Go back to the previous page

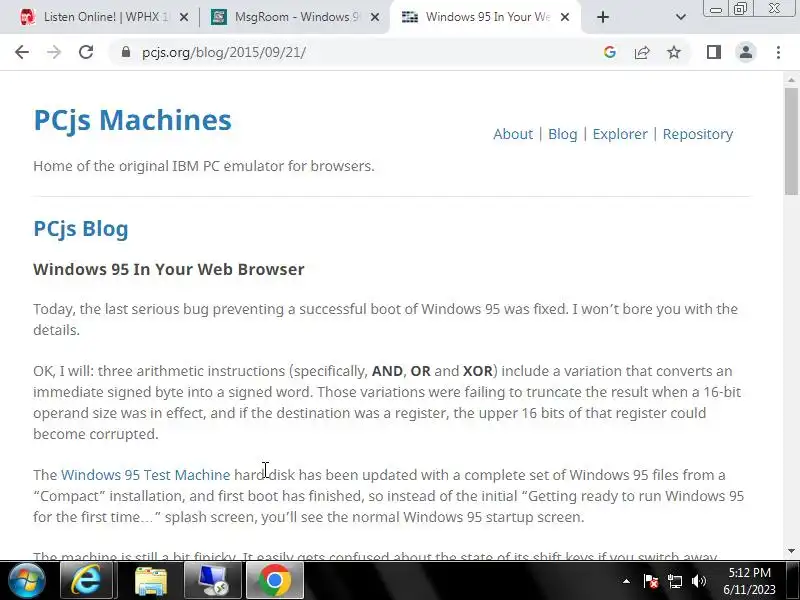(22, 52)
